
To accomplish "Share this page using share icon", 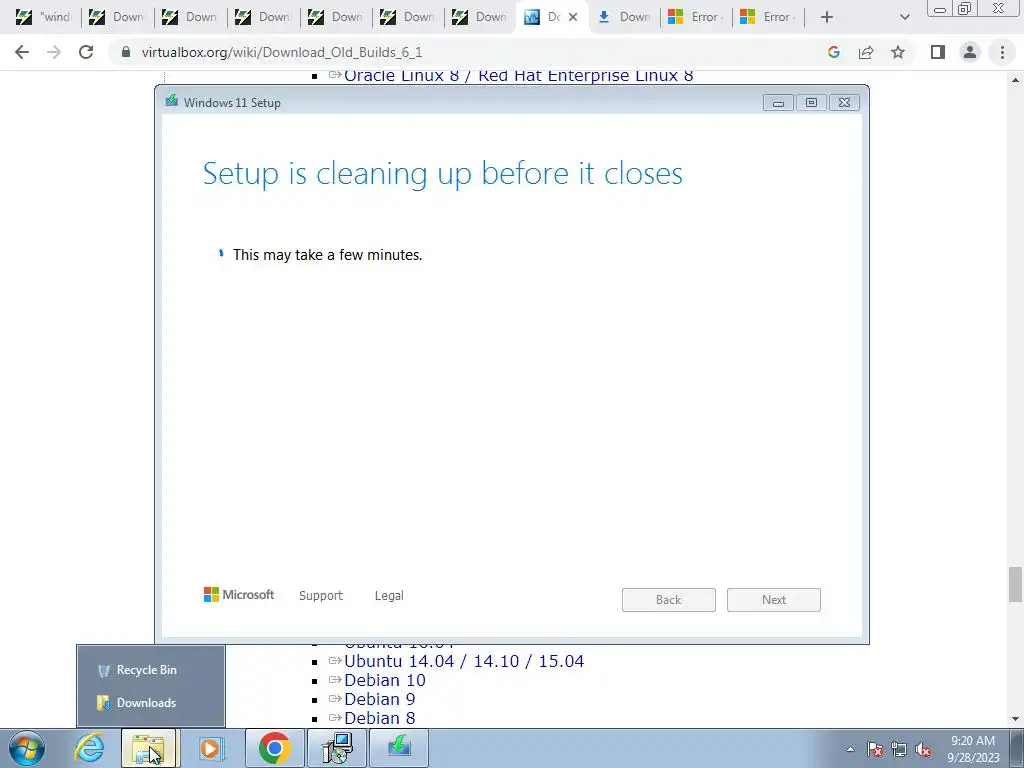I will click(x=866, y=52).
